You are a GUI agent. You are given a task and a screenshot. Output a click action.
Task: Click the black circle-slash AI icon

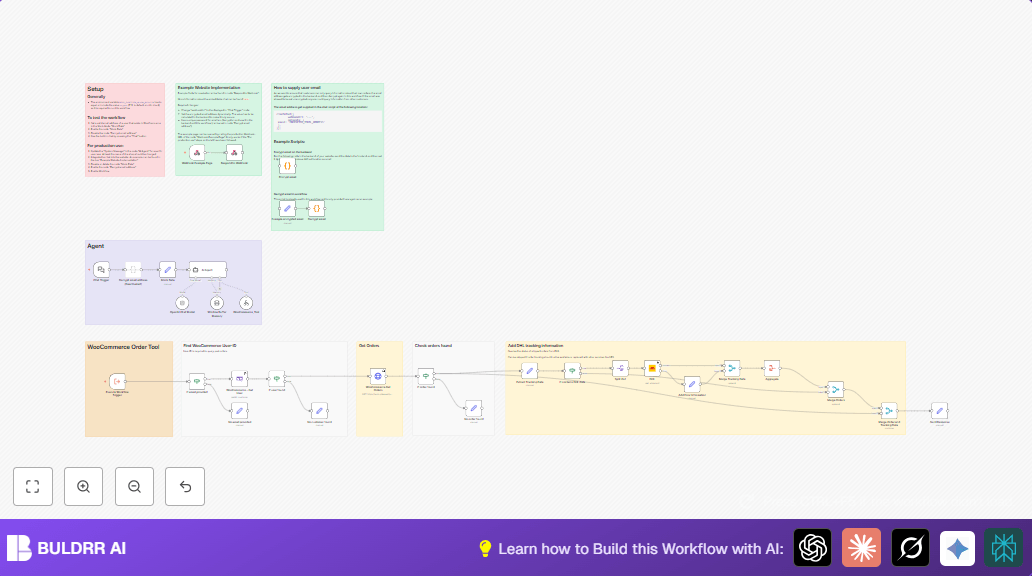(x=910, y=548)
